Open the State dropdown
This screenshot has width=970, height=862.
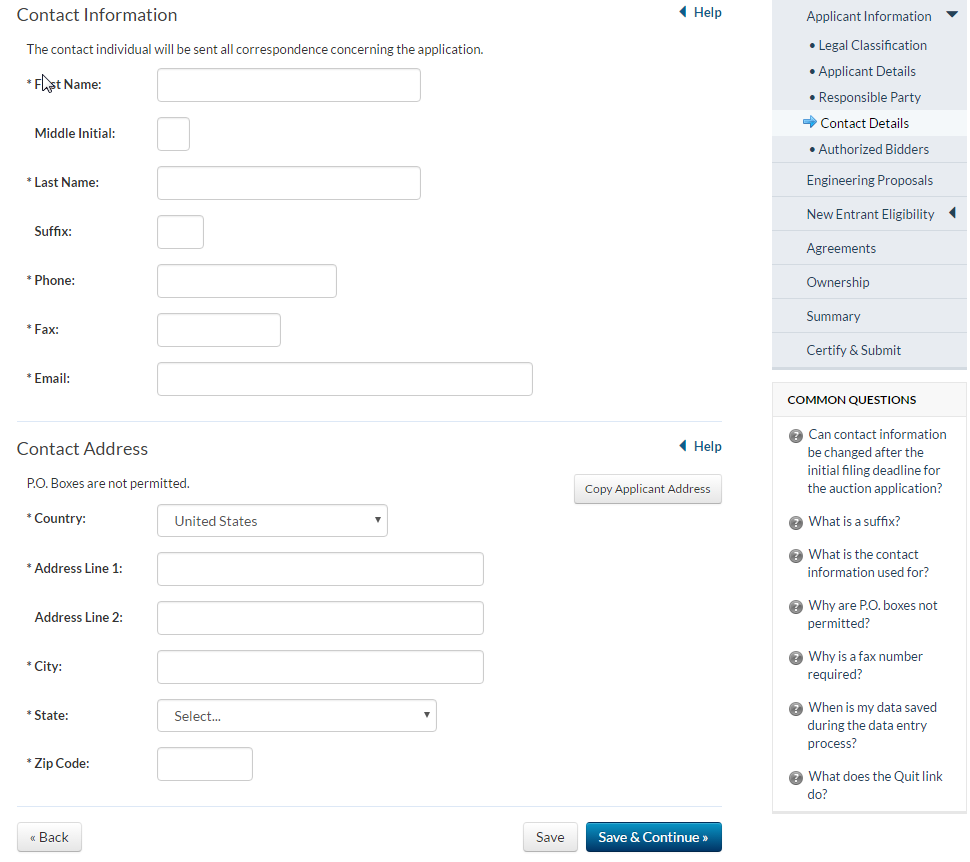click(x=296, y=716)
